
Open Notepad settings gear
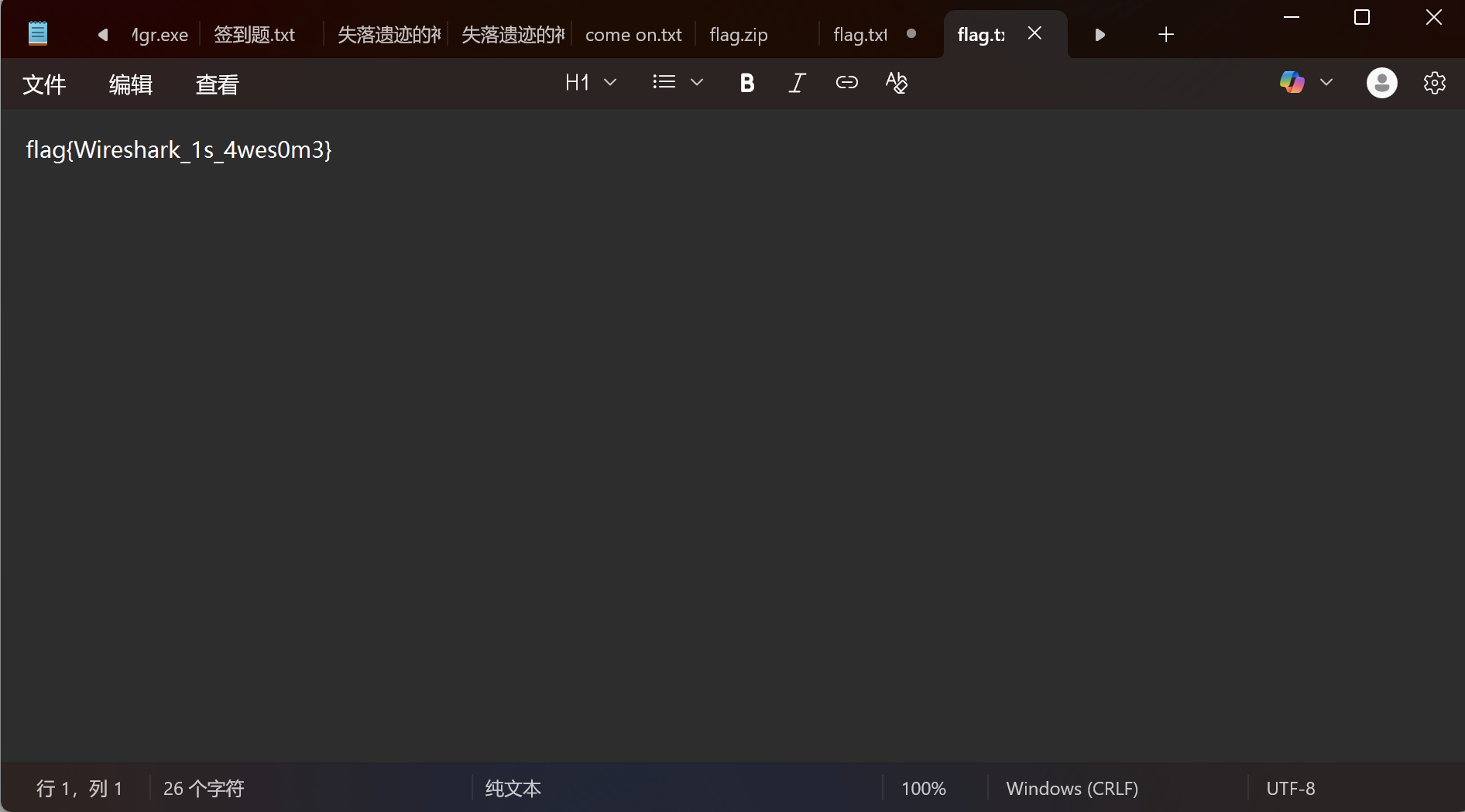pyautogui.click(x=1434, y=83)
